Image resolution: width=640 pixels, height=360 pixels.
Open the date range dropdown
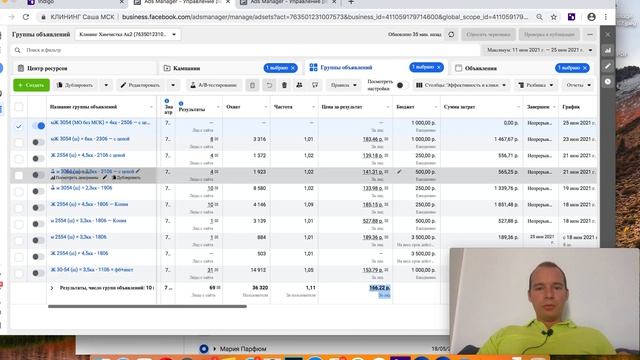pos(539,50)
